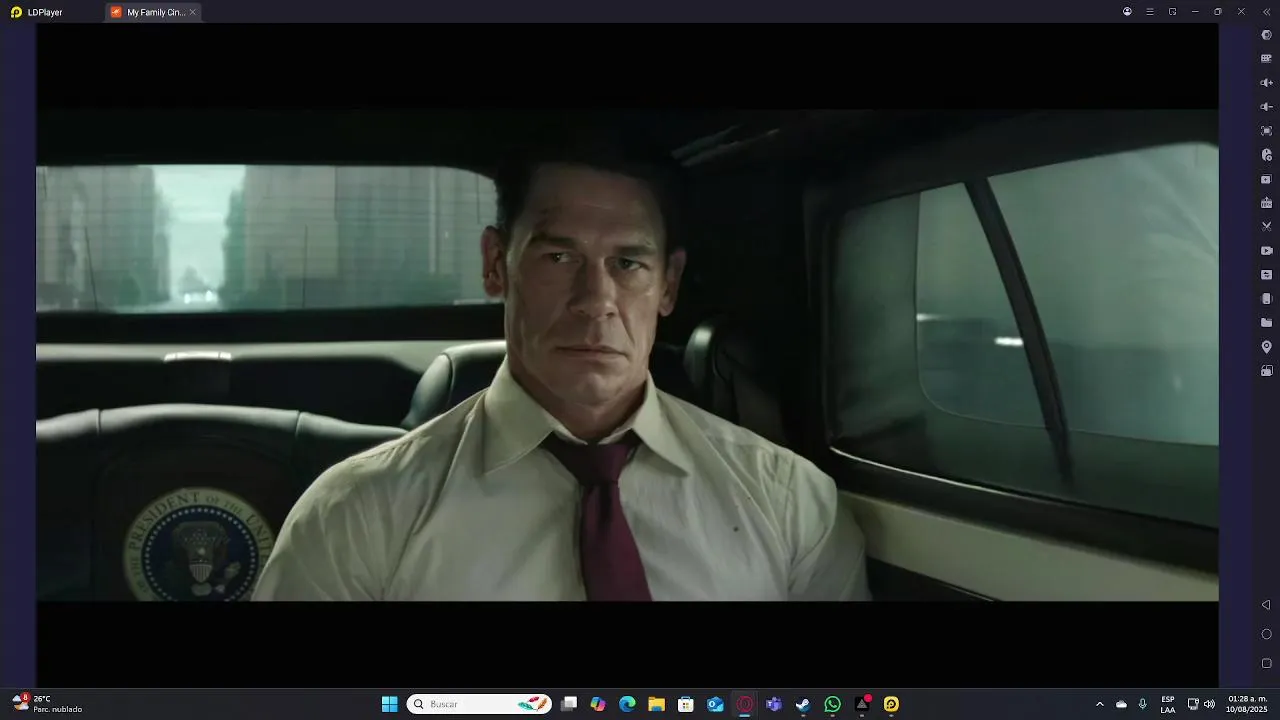Screen dimensions: 1280x720
Task: Open Opera GX from the taskbar
Action: coord(744,704)
